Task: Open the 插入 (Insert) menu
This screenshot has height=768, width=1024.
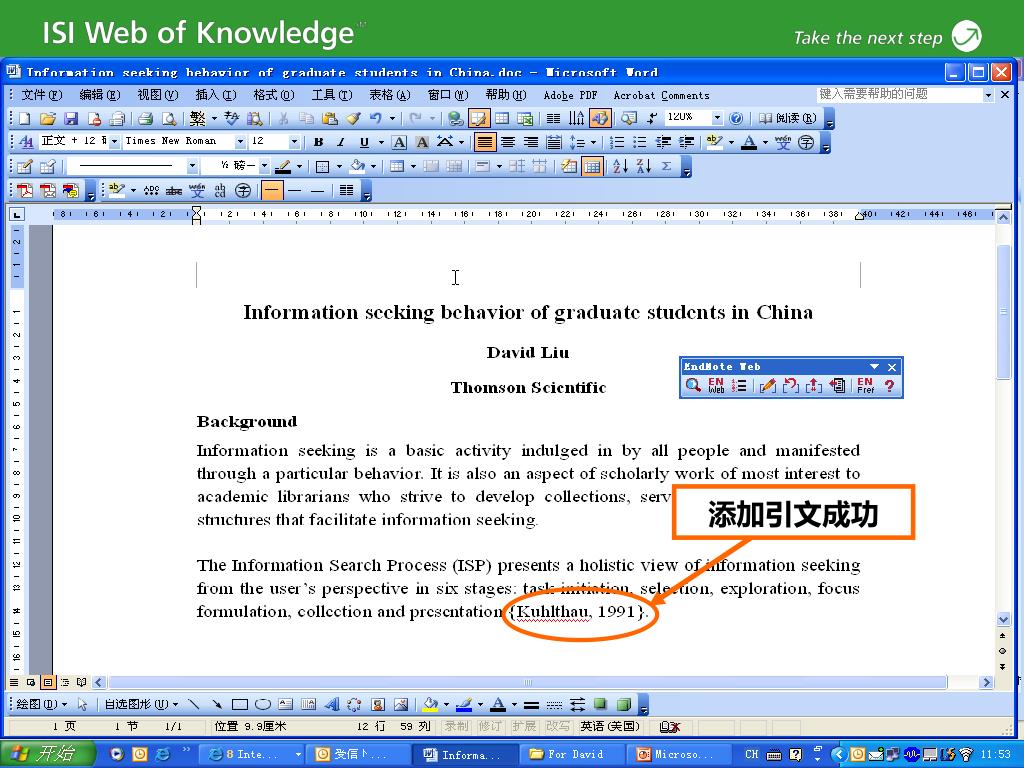Action: pyautogui.click(x=215, y=95)
